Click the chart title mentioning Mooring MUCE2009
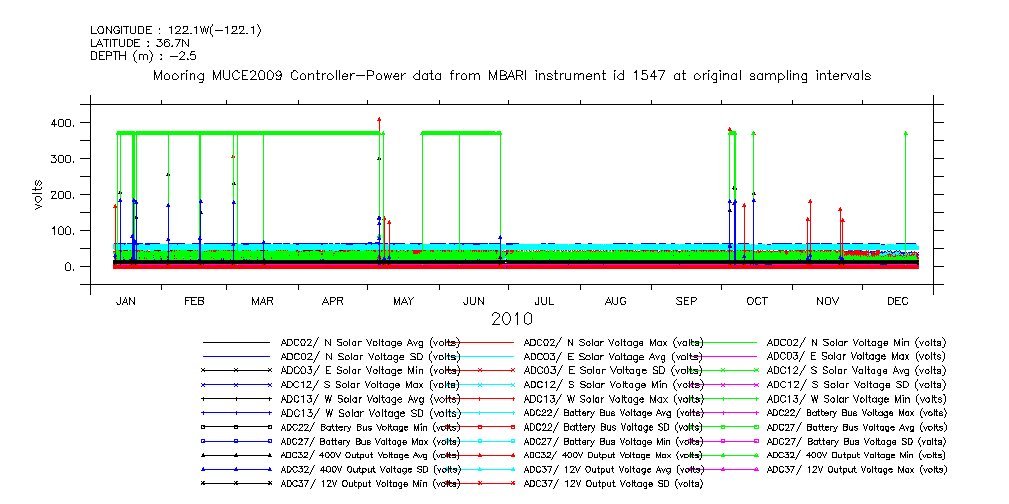Screen dimensions: 1009x504 [511, 76]
